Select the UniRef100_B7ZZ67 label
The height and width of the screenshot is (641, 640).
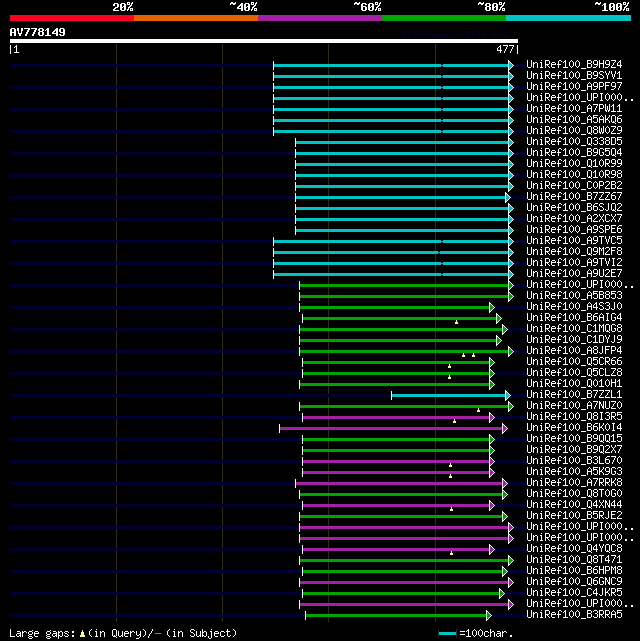(x=574, y=197)
